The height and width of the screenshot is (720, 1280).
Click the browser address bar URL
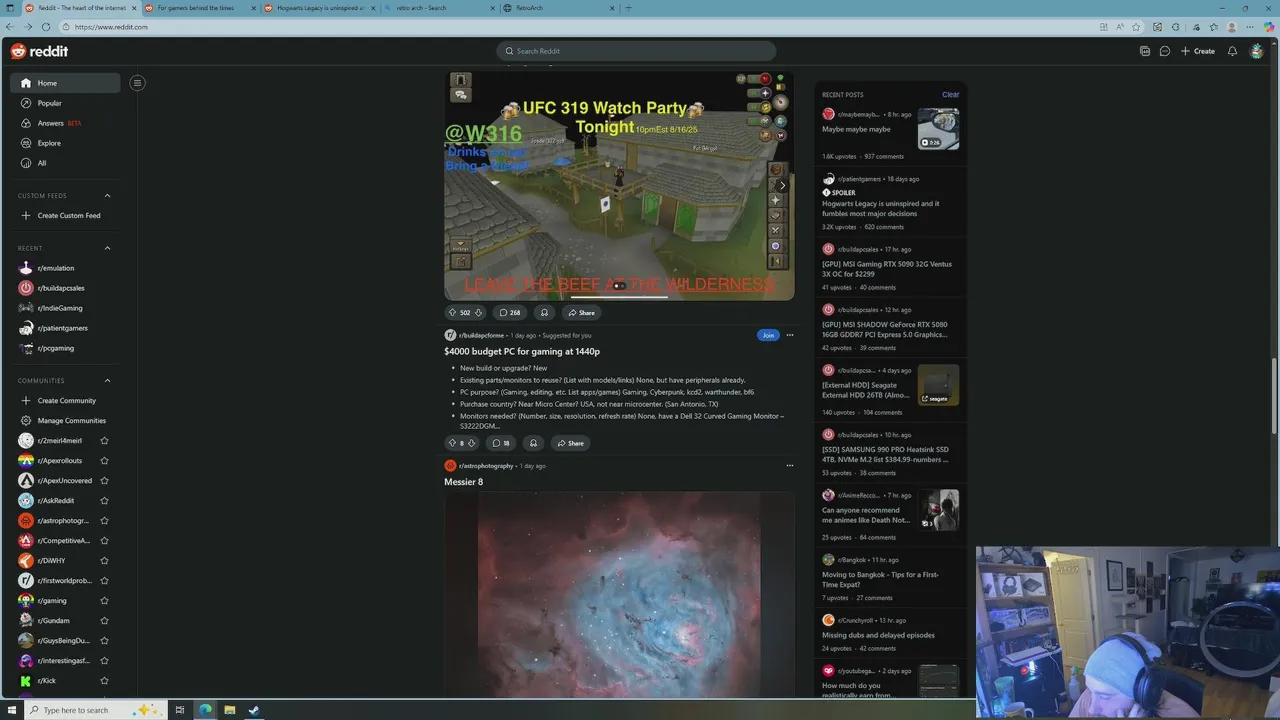(111, 27)
